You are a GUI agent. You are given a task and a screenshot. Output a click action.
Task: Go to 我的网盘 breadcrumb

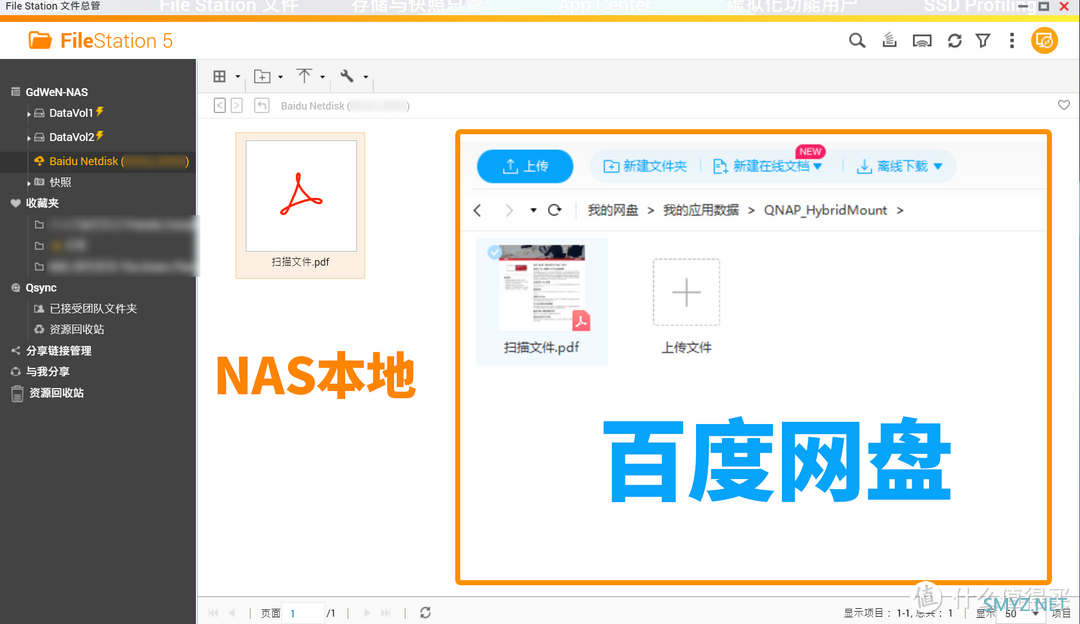pos(612,210)
